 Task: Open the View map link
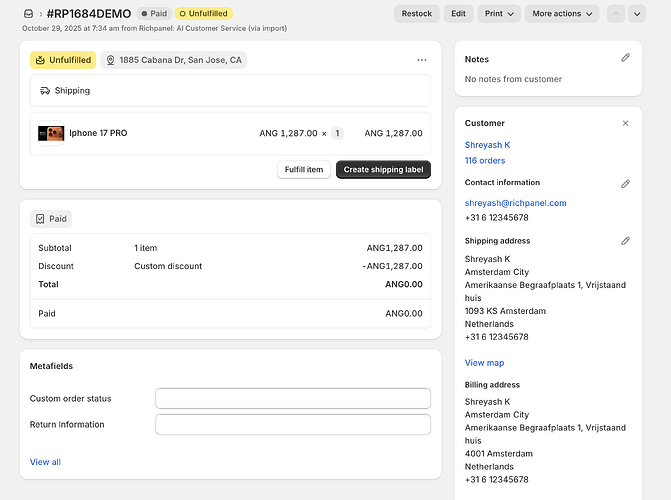tap(484, 362)
